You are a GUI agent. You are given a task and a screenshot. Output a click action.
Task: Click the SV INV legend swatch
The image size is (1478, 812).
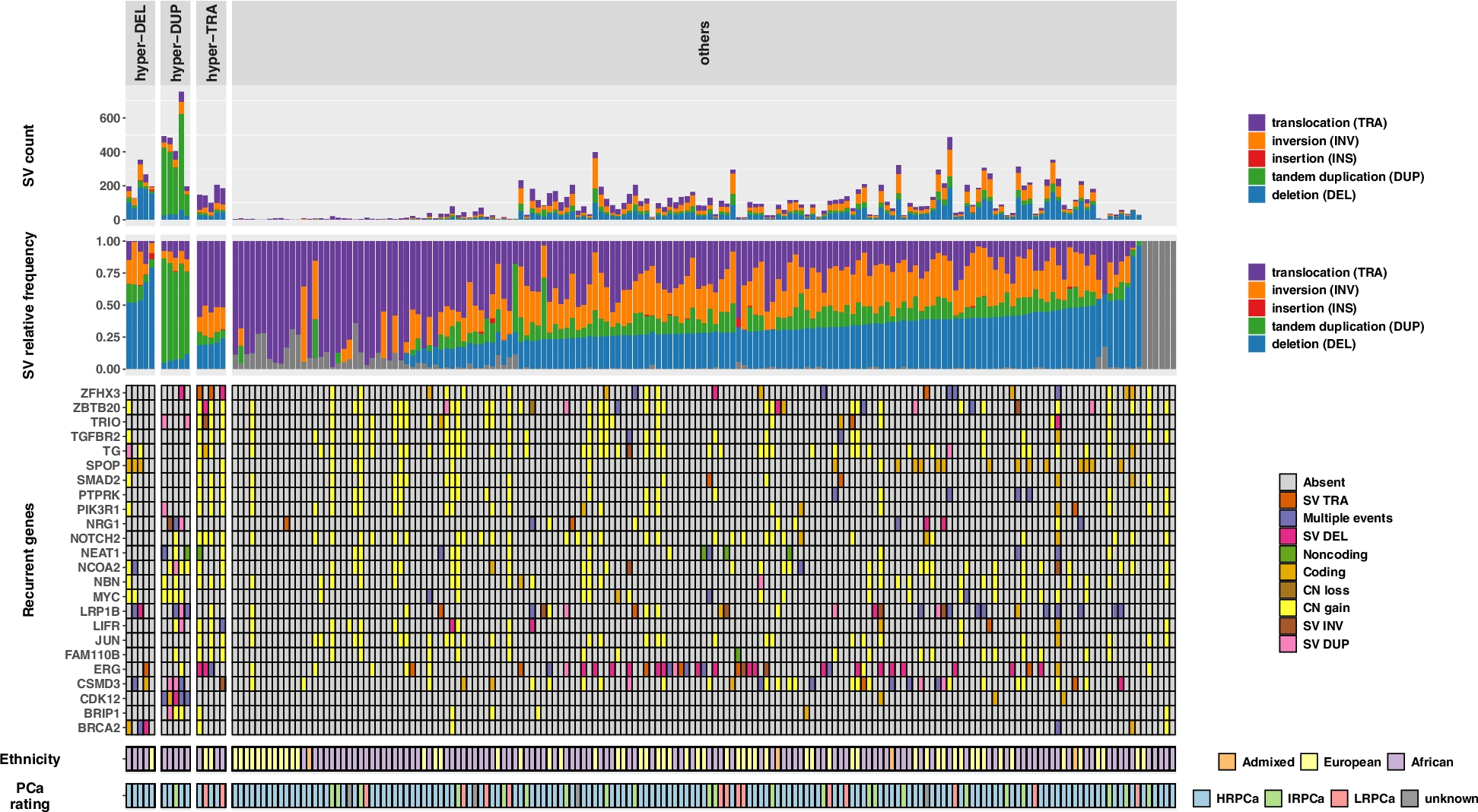(1288, 626)
